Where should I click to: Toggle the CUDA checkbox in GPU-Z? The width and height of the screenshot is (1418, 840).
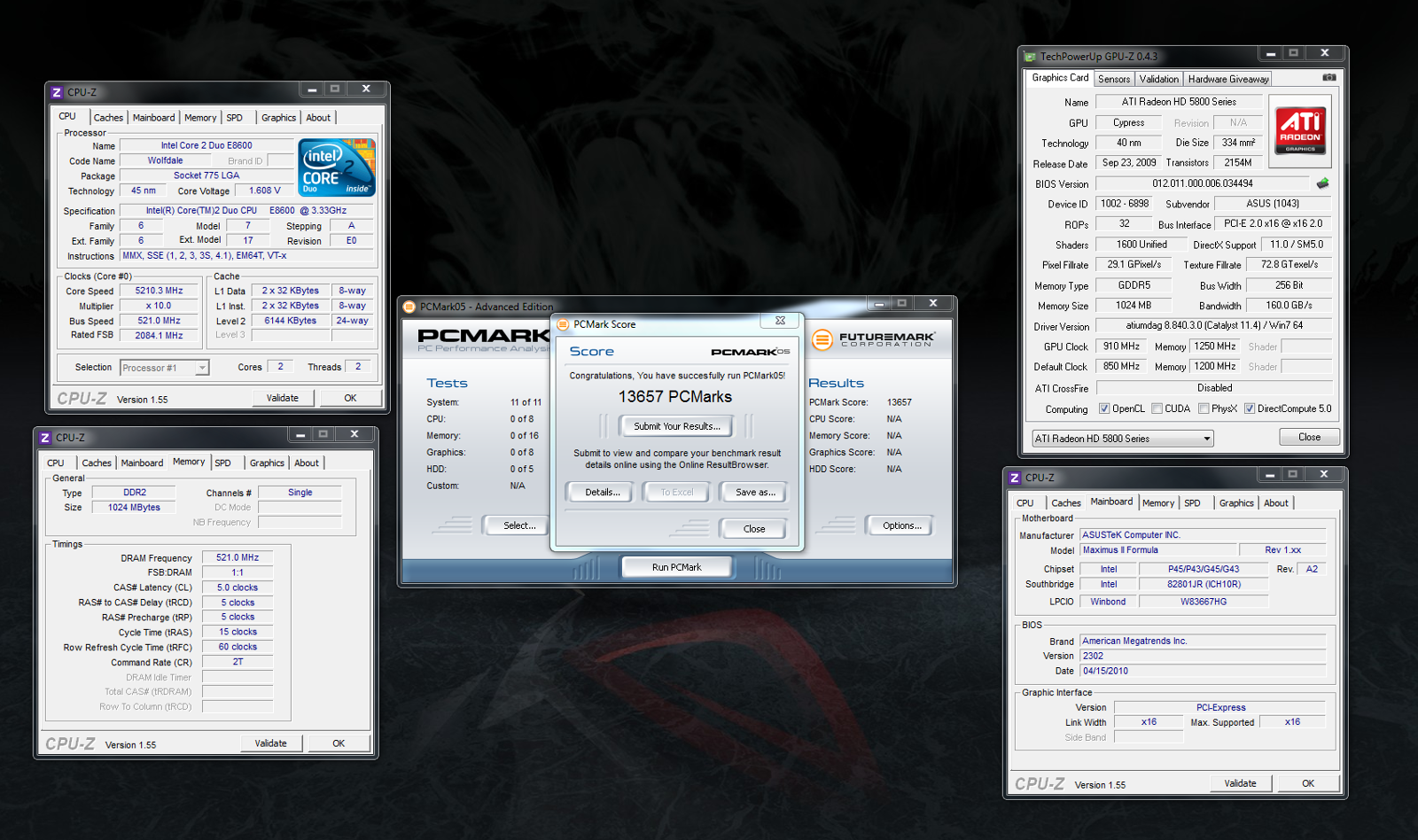(1157, 408)
